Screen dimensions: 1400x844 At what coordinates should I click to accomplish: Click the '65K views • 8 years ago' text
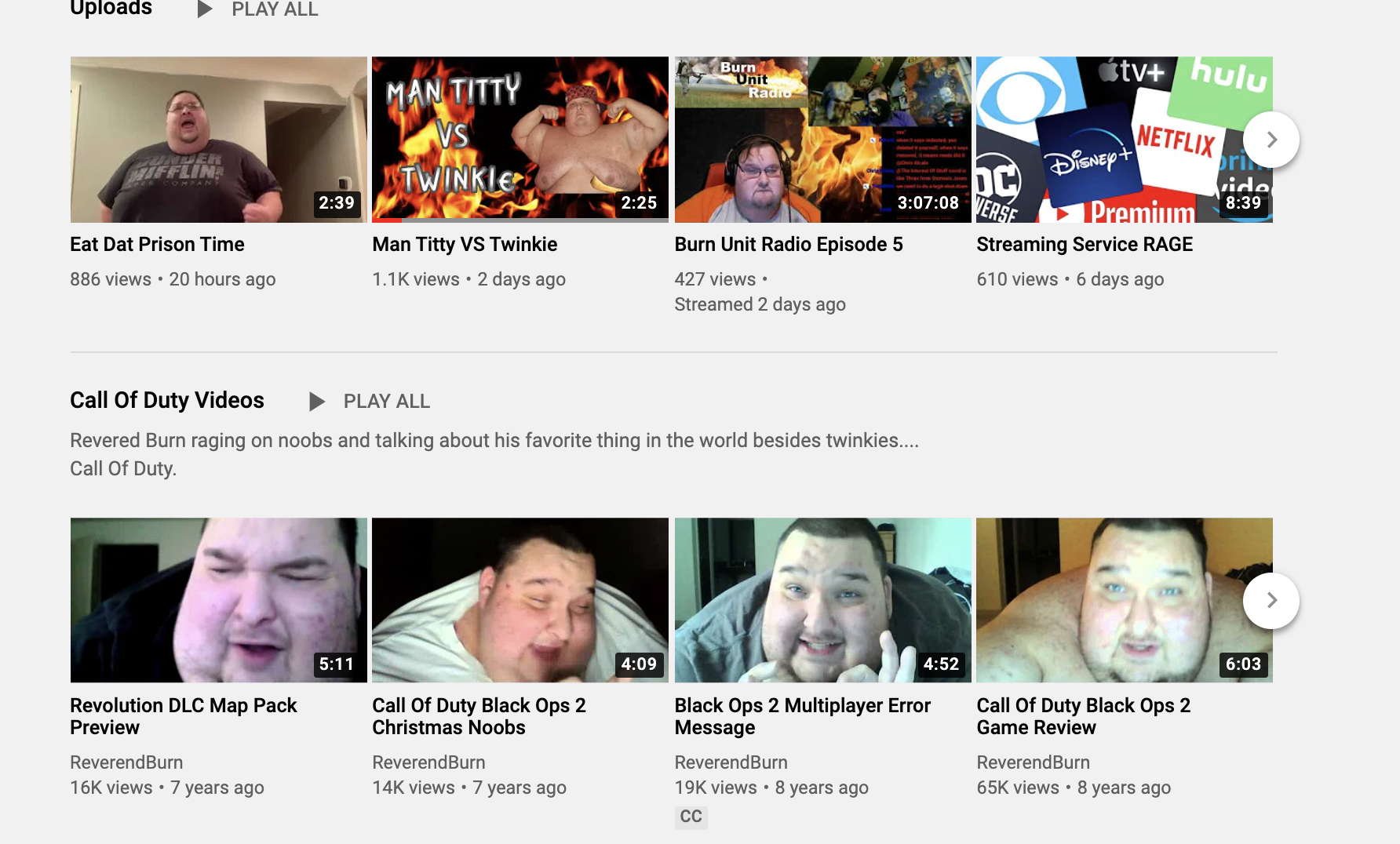point(1074,788)
